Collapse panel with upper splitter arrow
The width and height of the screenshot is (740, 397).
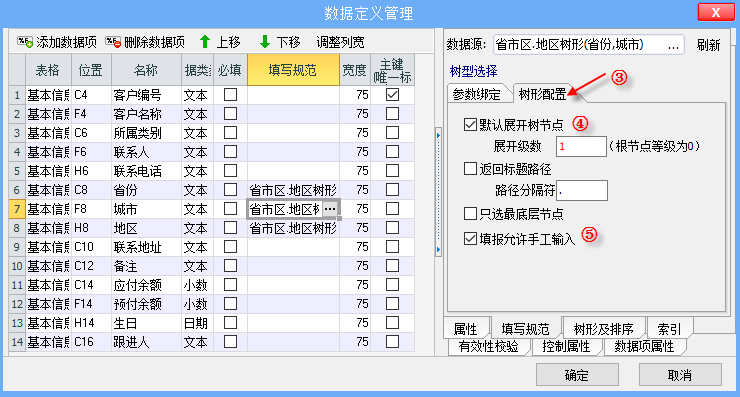click(438, 135)
